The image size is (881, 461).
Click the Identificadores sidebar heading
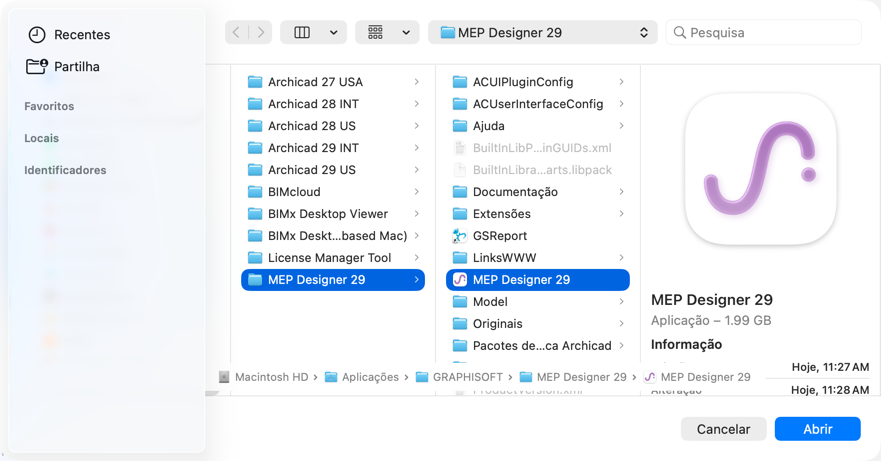click(65, 170)
